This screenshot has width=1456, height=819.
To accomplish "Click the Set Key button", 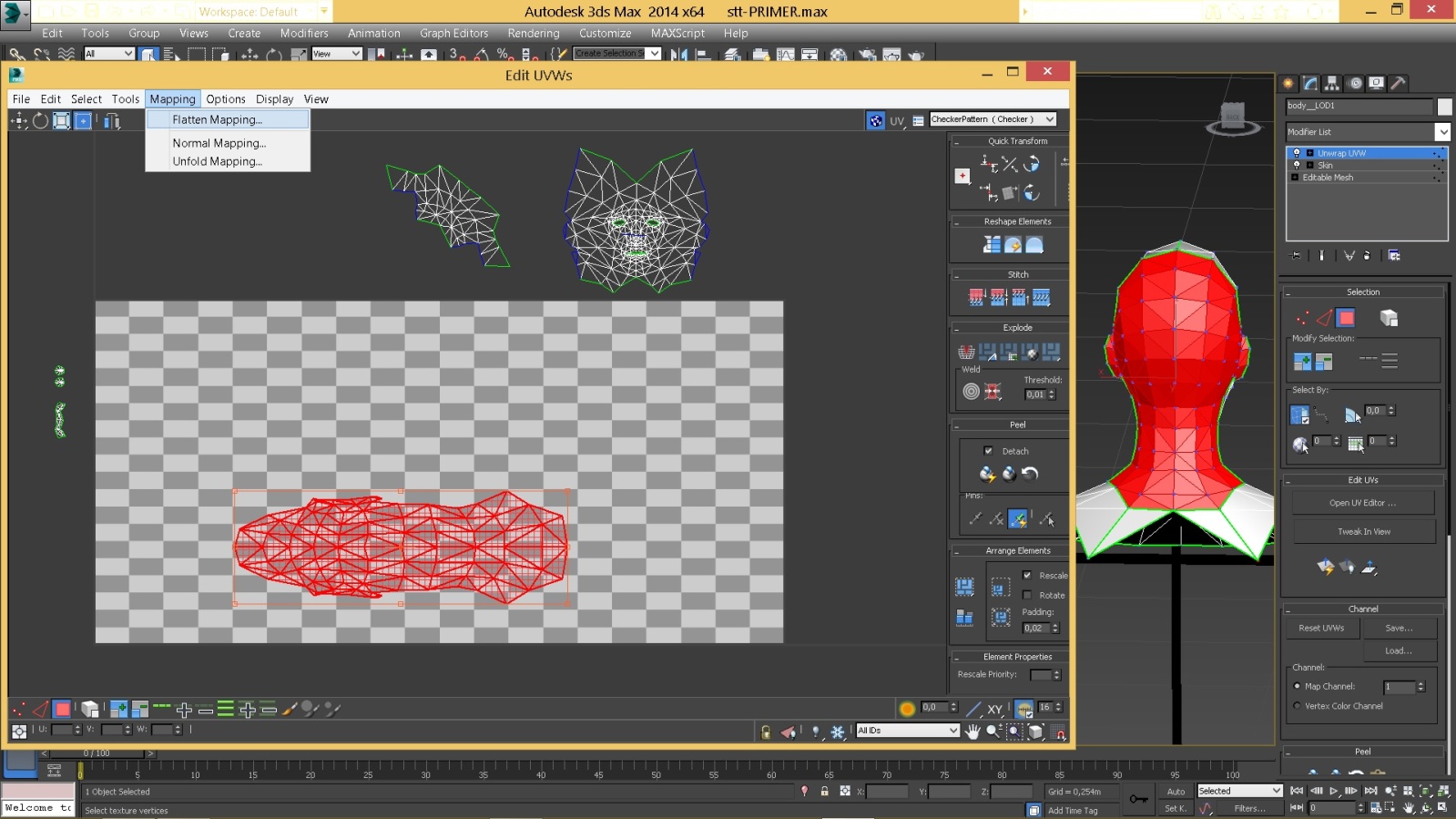I will 1176,808.
